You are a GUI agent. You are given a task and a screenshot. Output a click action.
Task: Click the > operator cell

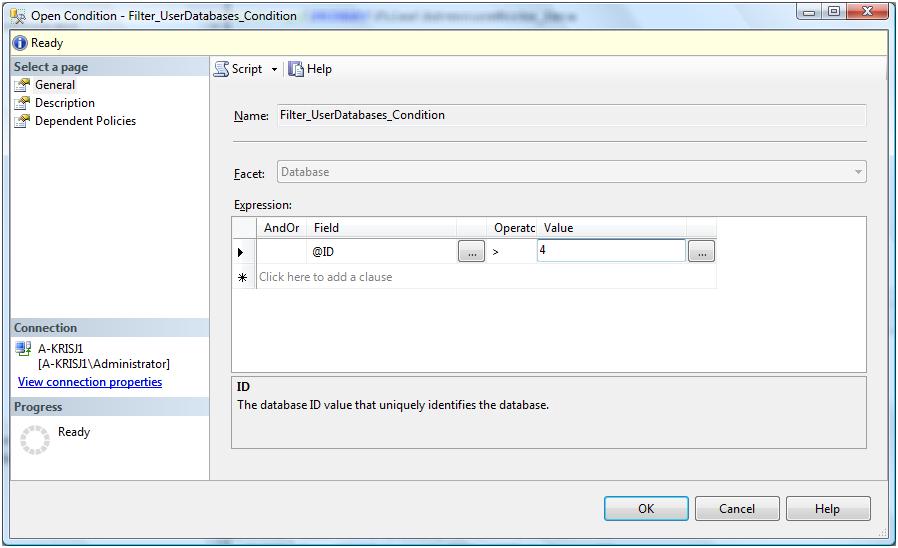[511, 251]
